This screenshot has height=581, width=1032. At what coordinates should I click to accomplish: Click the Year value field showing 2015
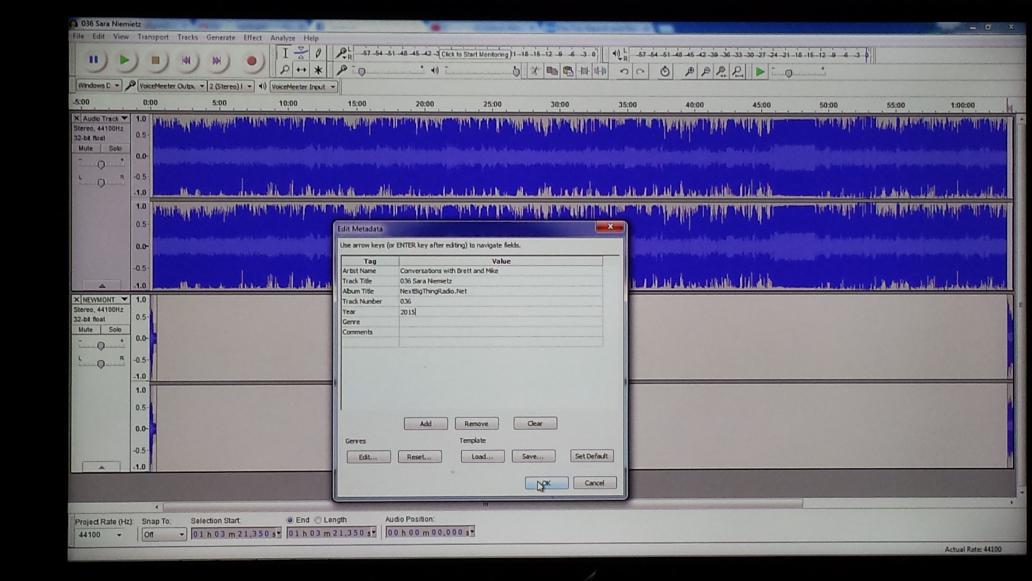coord(500,312)
